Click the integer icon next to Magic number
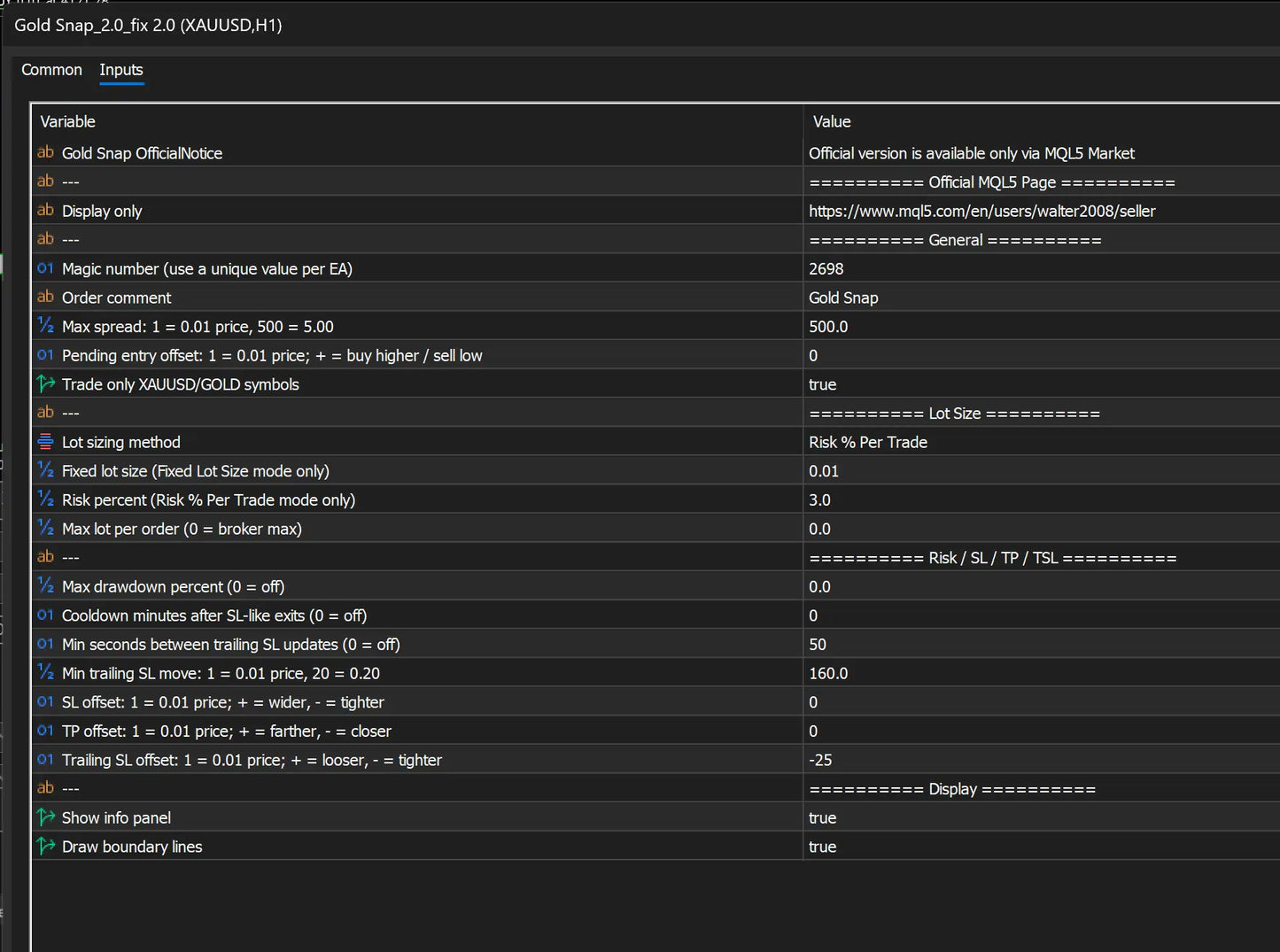Viewport: 1280px width, 952px height. click(x=45, y=268)
